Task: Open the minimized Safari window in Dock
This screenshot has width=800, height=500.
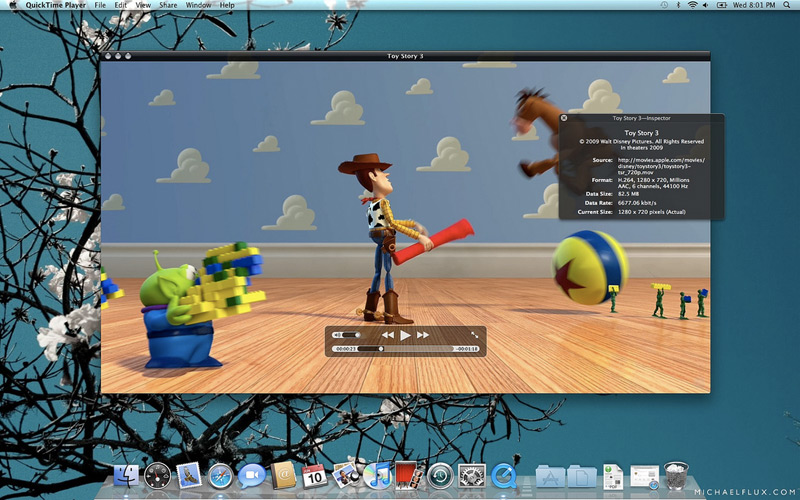Action: (644, 477)
